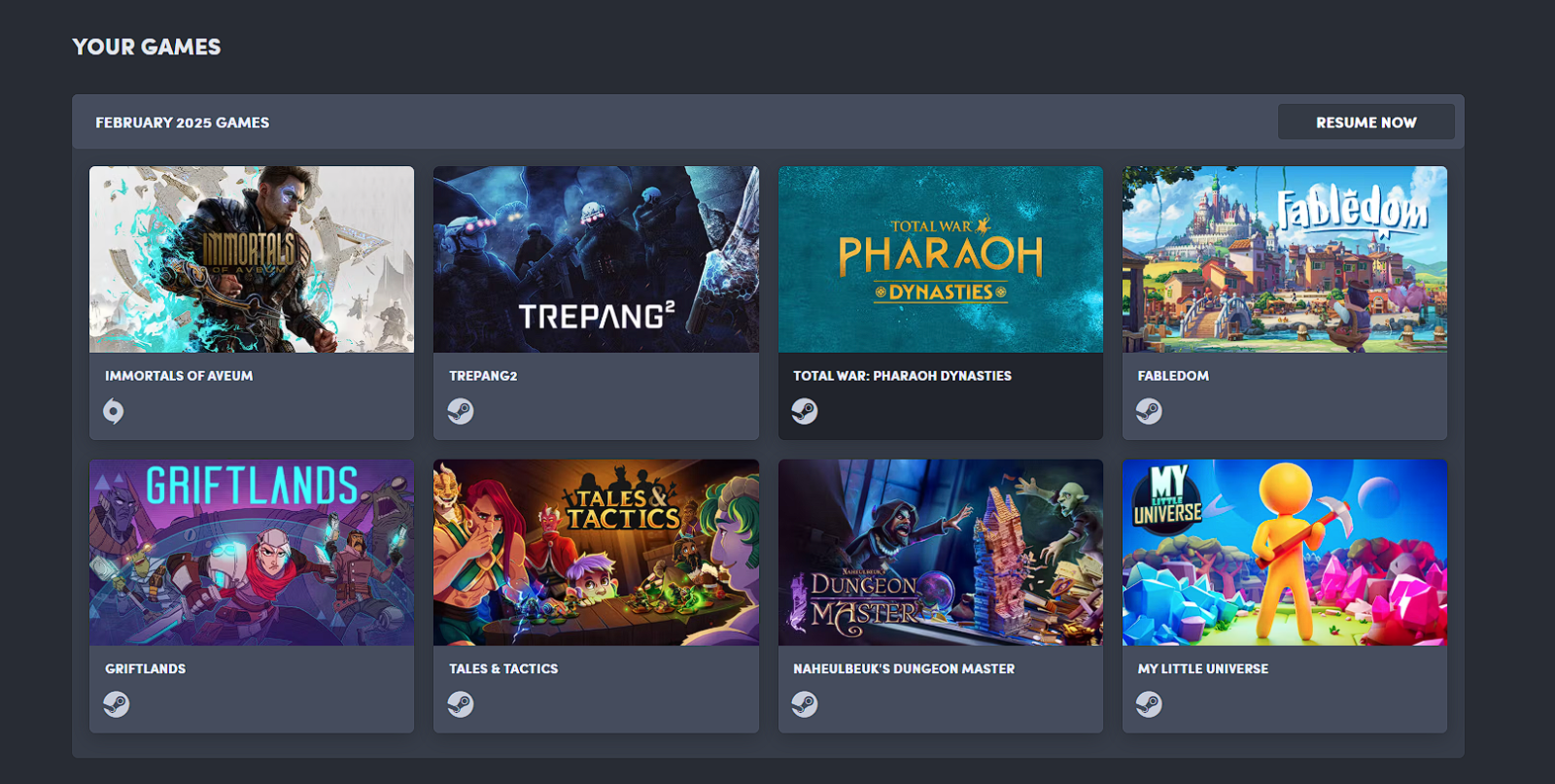Click the Fabledom title text

(x=1173, y=376)
